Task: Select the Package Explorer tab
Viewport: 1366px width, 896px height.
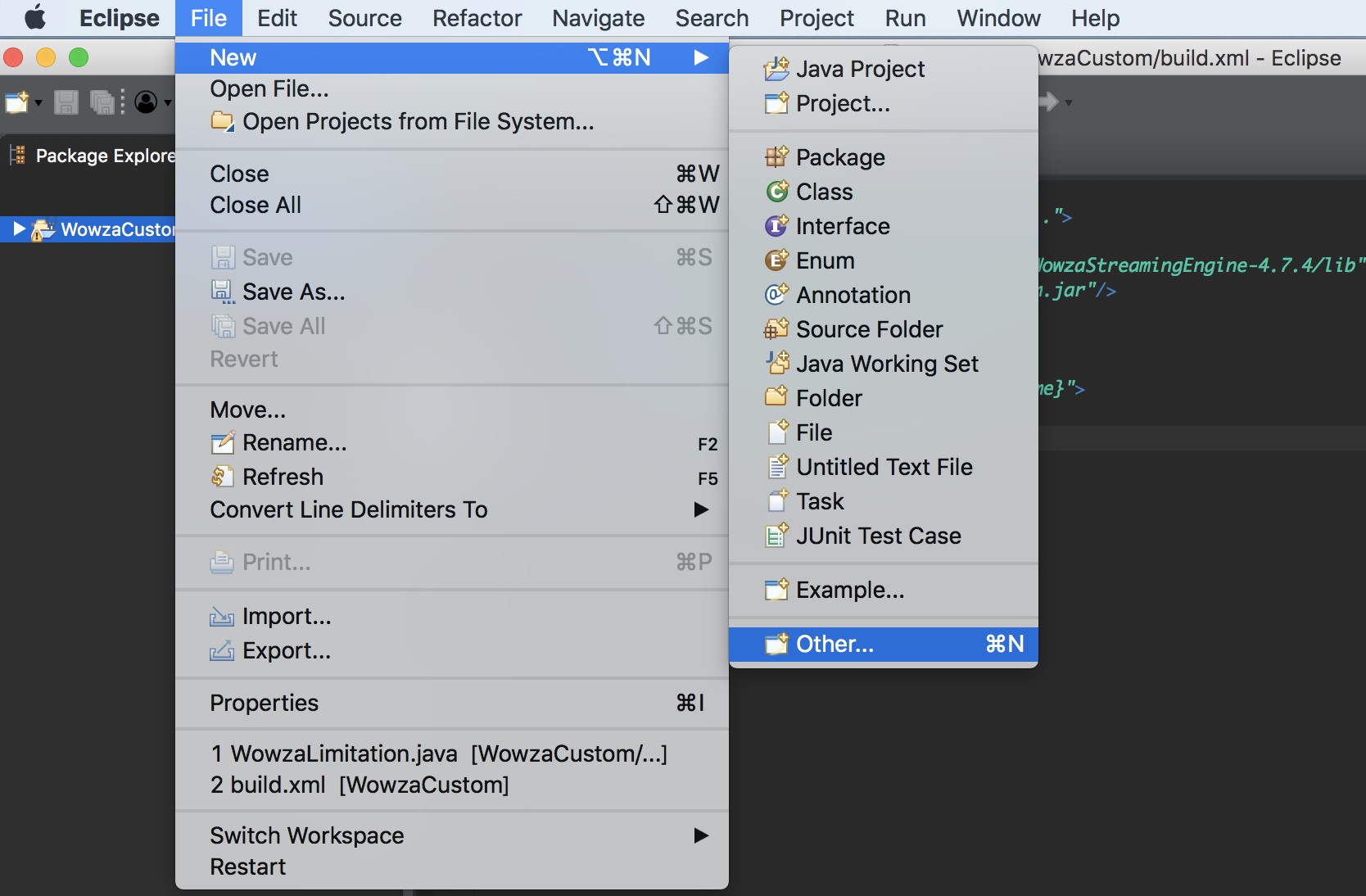Action: pyautogui.click(x=92, y=156)
